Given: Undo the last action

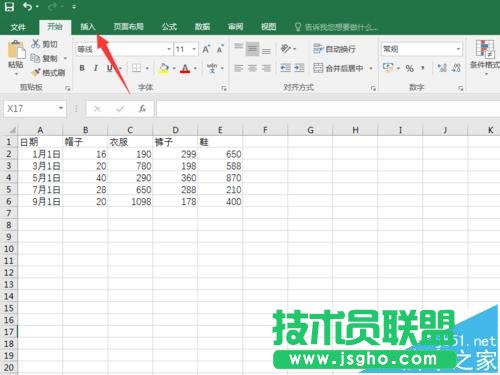Looking at the screenshot, I should coord(28,7).
